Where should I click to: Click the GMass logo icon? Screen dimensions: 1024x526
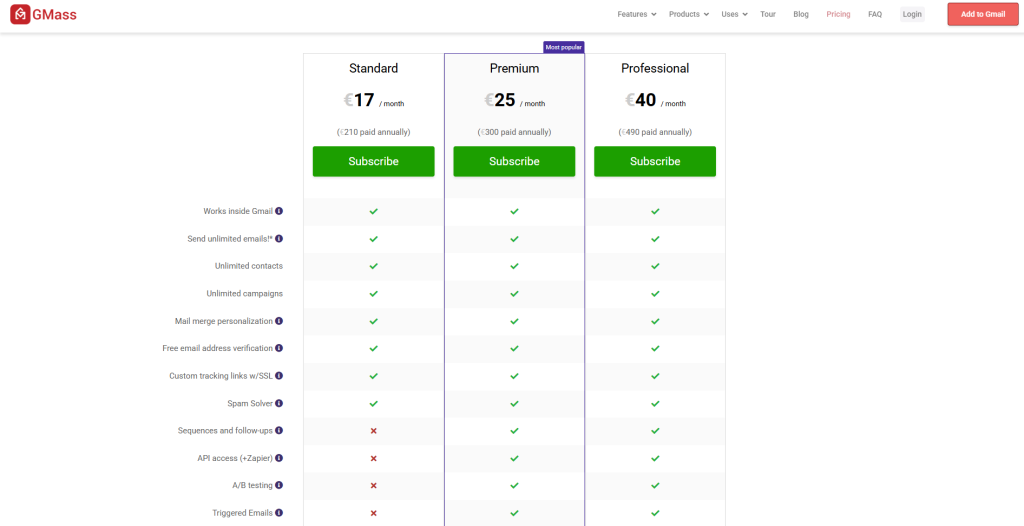pos(19,14)
